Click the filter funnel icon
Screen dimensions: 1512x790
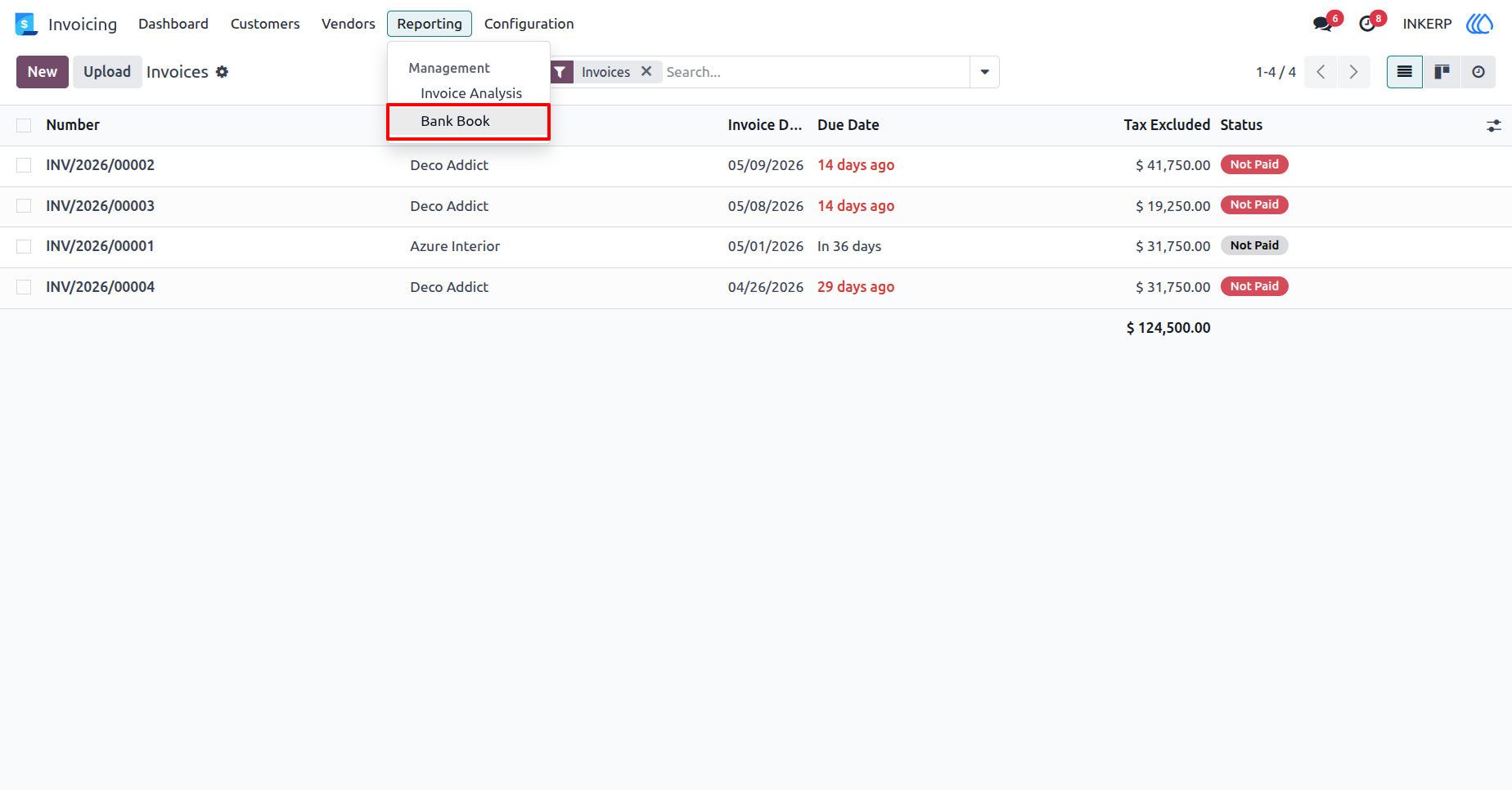click(x=560, y=72)
